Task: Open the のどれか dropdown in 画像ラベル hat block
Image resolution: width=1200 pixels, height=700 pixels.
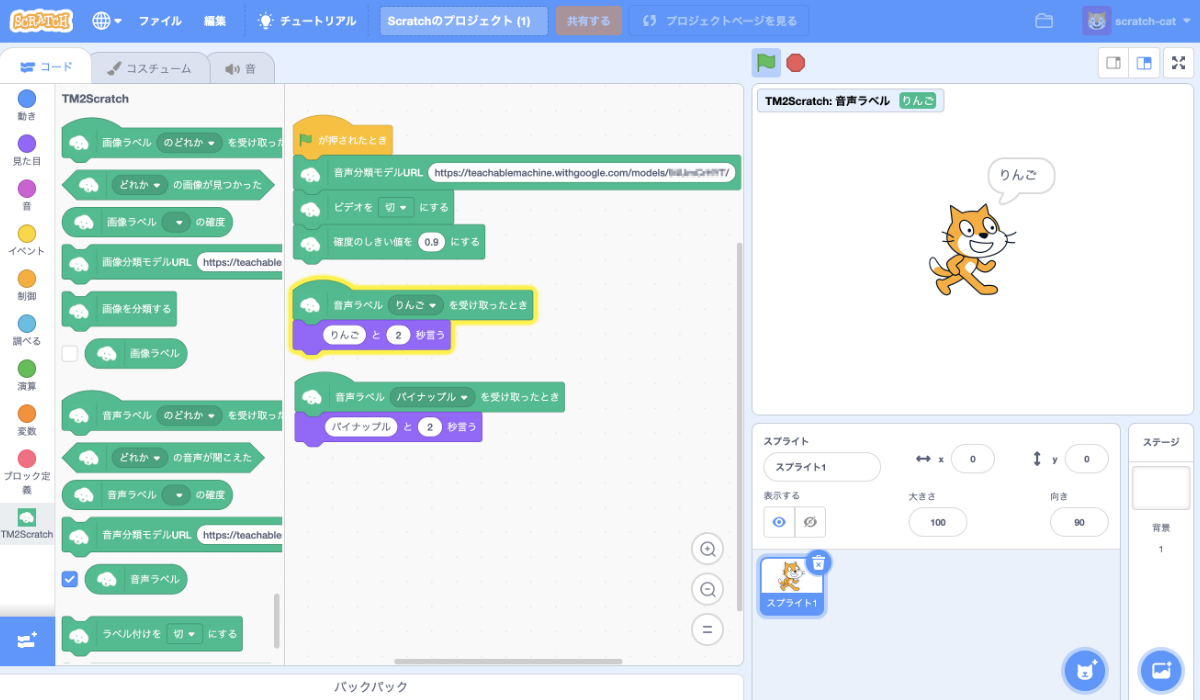Action: coord(188,143)
